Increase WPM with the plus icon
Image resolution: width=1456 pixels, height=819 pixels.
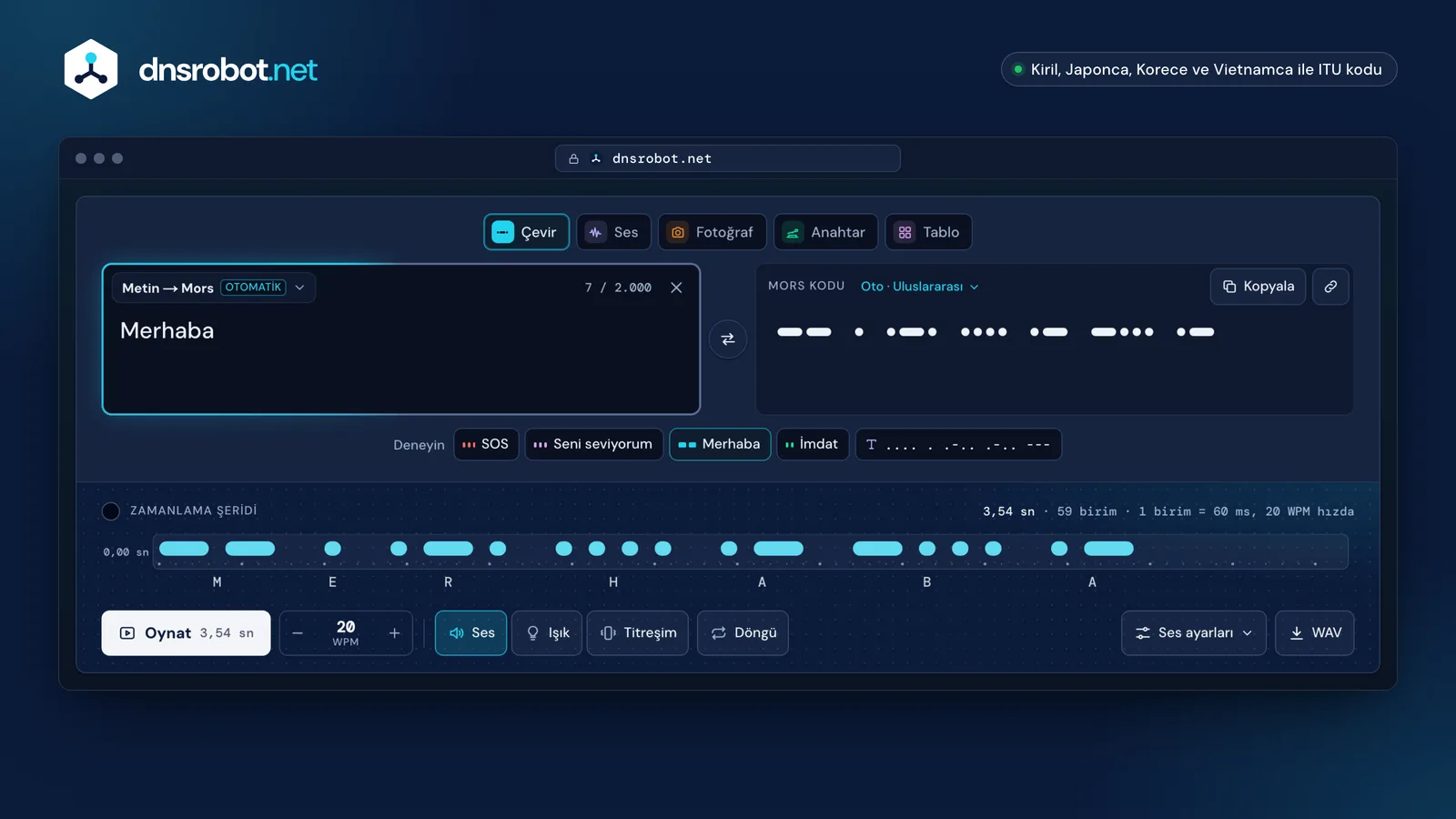pos(394,633)
